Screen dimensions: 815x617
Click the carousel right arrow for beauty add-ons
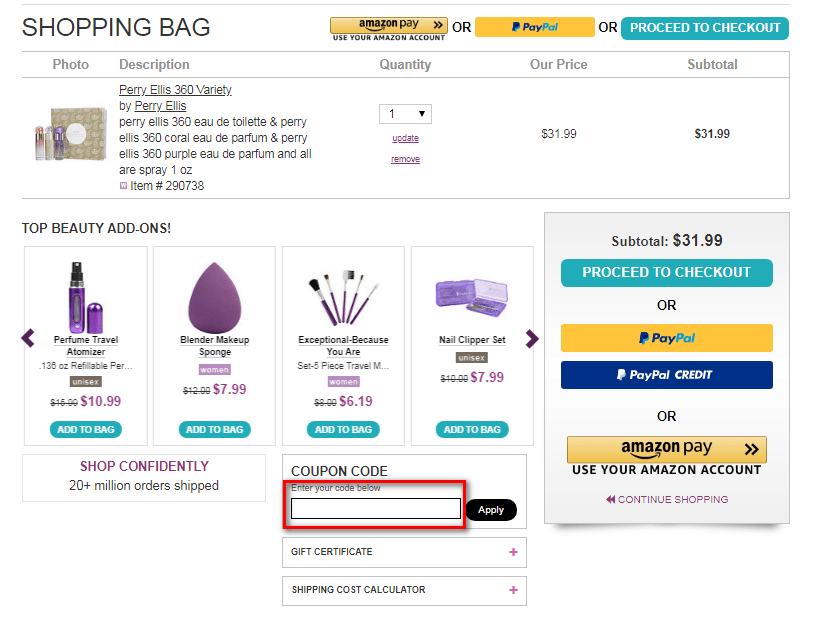point(533,338)
